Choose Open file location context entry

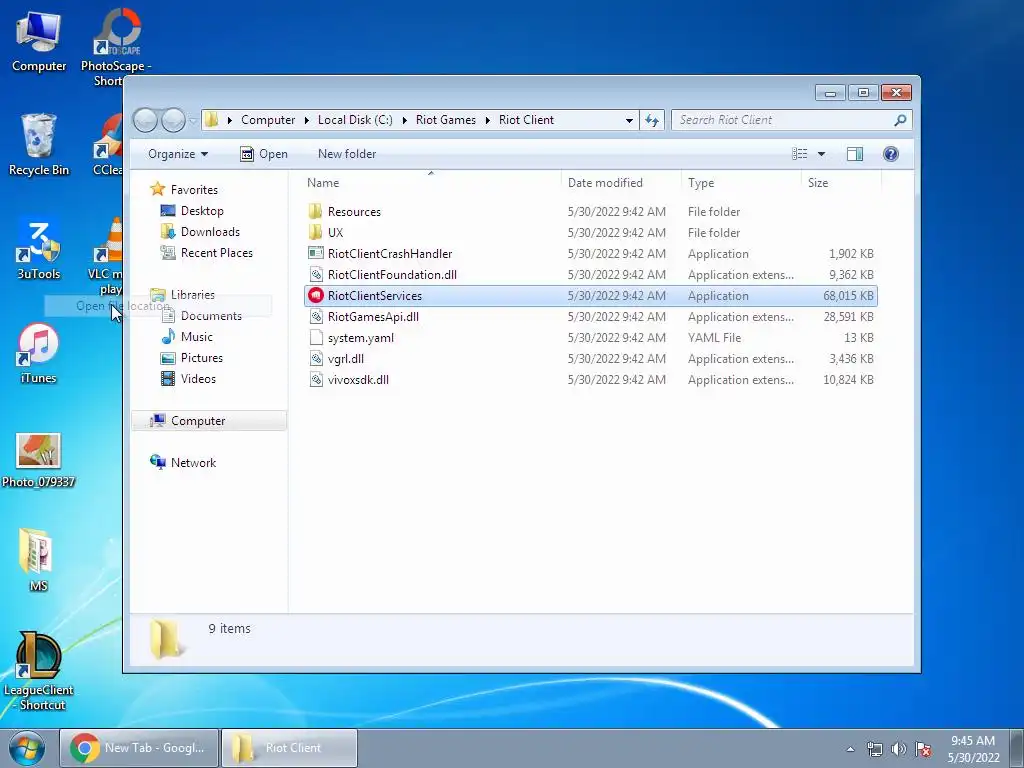157,306
